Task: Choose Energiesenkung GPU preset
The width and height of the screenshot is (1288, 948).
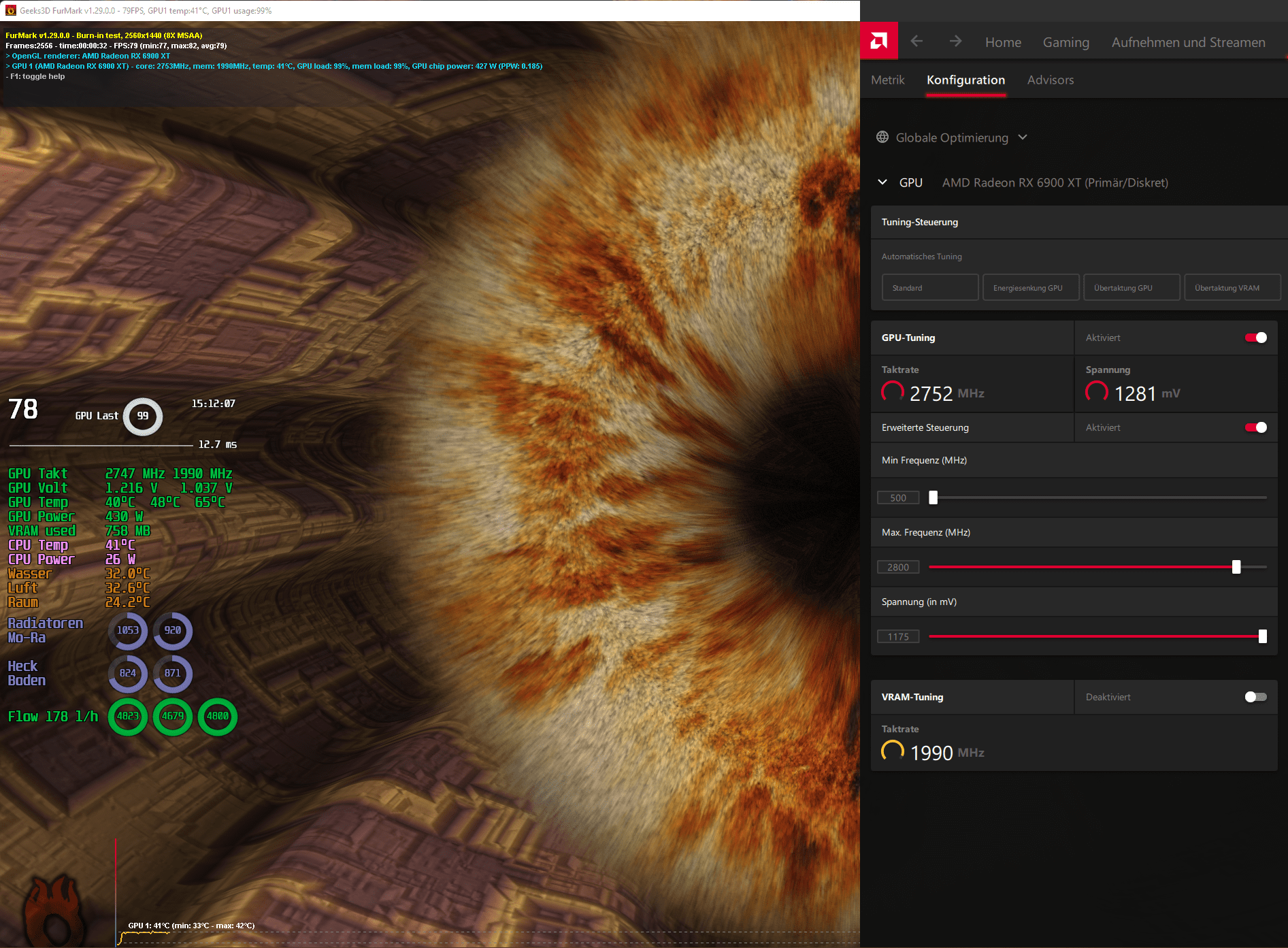Action: (x=1031, y=287)
